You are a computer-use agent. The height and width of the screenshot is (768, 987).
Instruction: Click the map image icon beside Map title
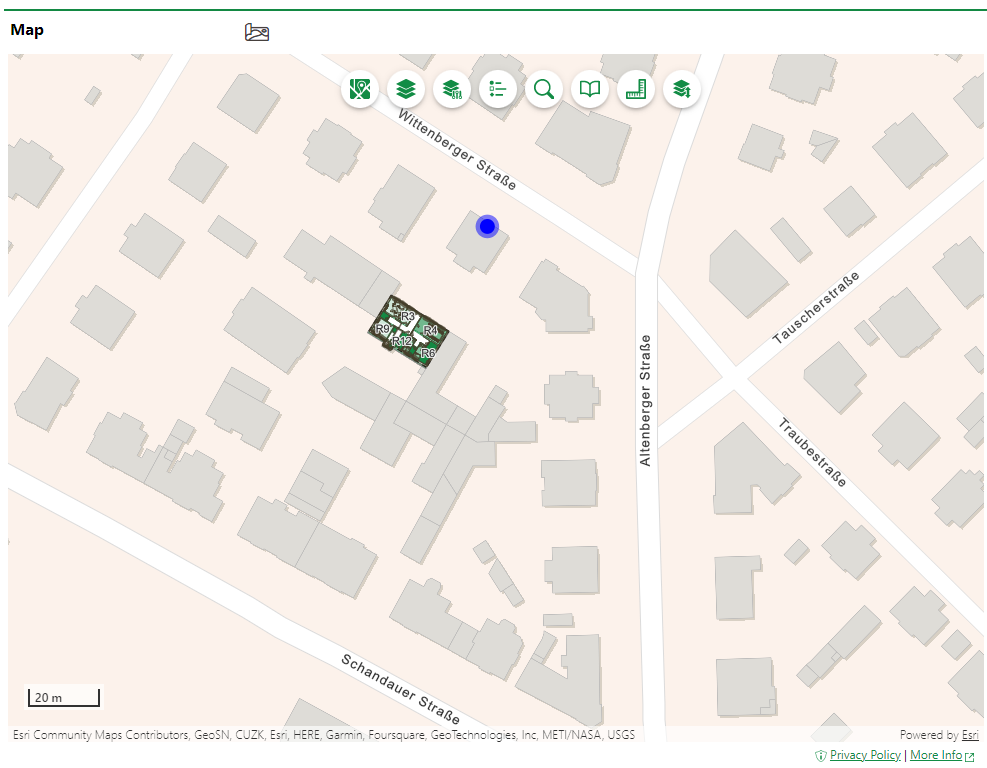point(257,32)
